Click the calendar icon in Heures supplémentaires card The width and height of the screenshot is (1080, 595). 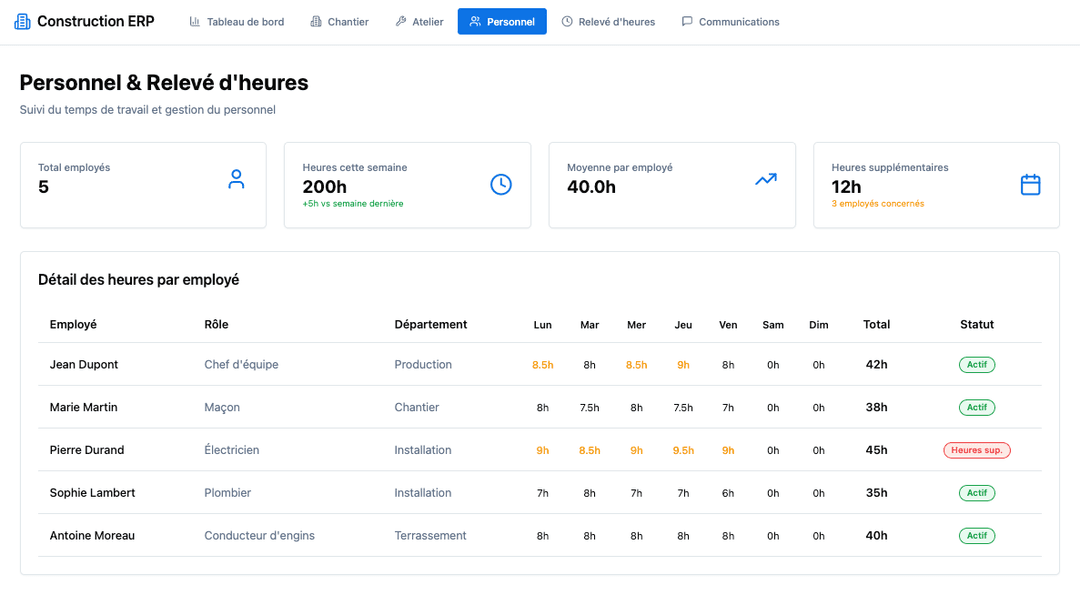(x=1030, y=184)
